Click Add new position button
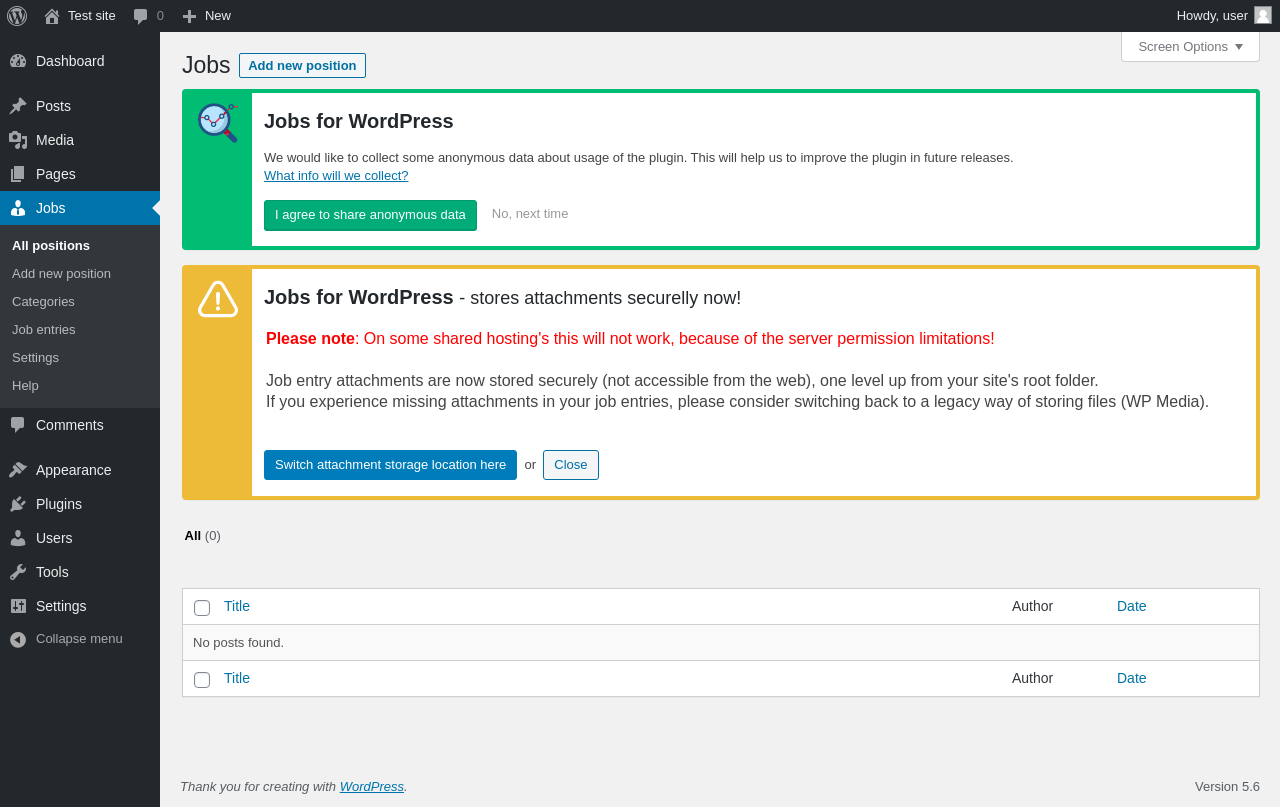Screen dimensions: 1280x807 coord(302,66)
